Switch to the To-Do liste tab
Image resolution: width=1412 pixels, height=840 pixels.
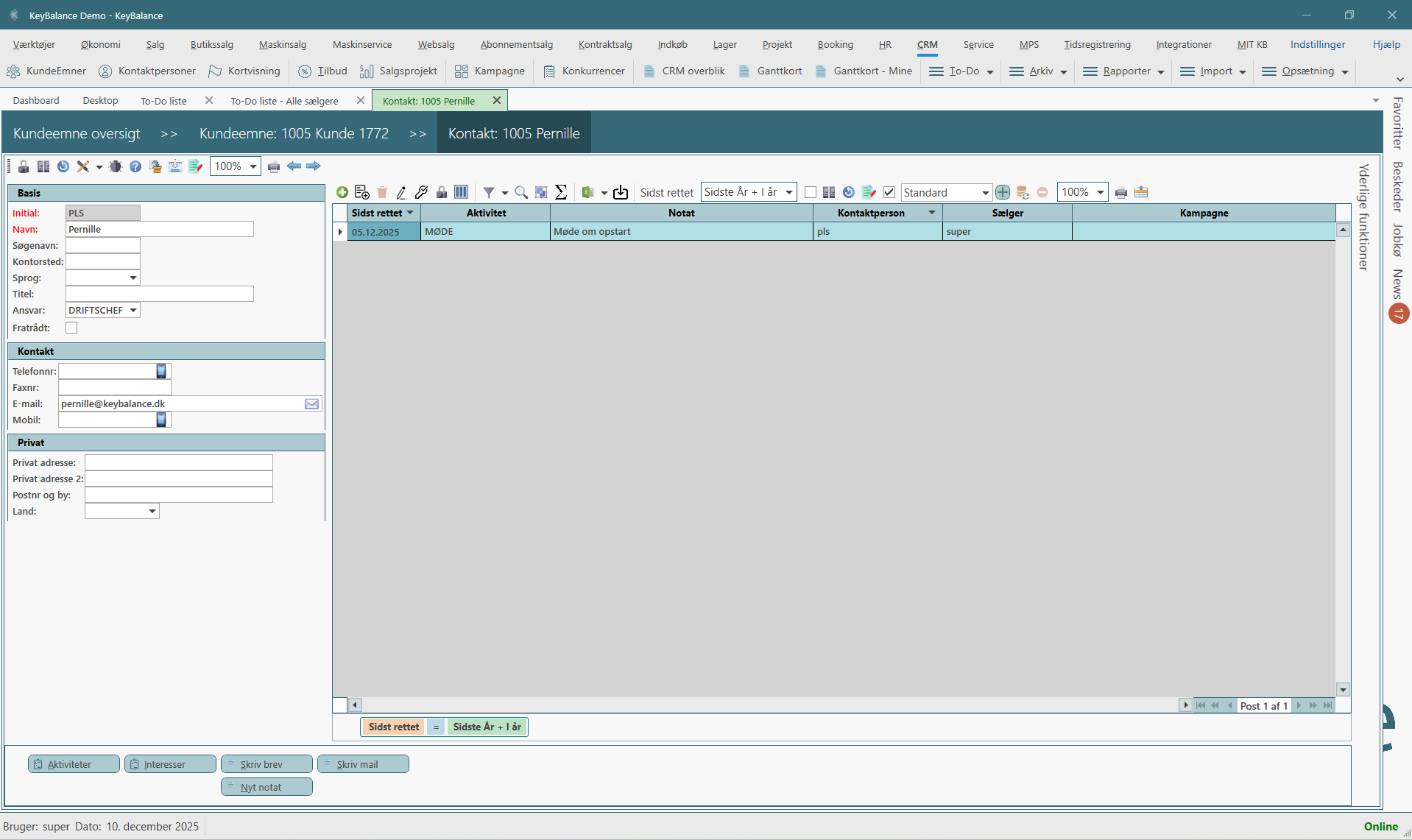click(x=163, y=101)
